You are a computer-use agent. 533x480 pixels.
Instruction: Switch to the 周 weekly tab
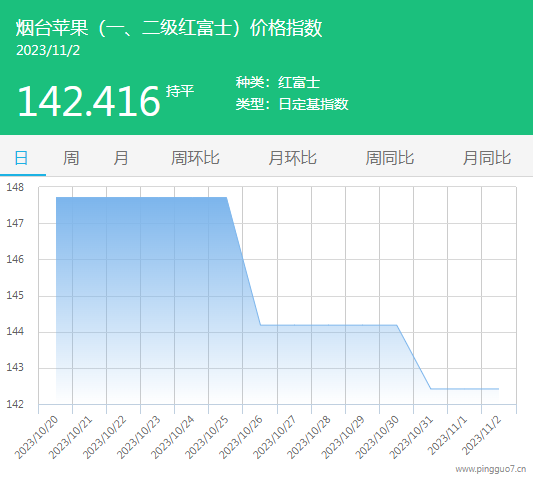click(x=71, y=158)
